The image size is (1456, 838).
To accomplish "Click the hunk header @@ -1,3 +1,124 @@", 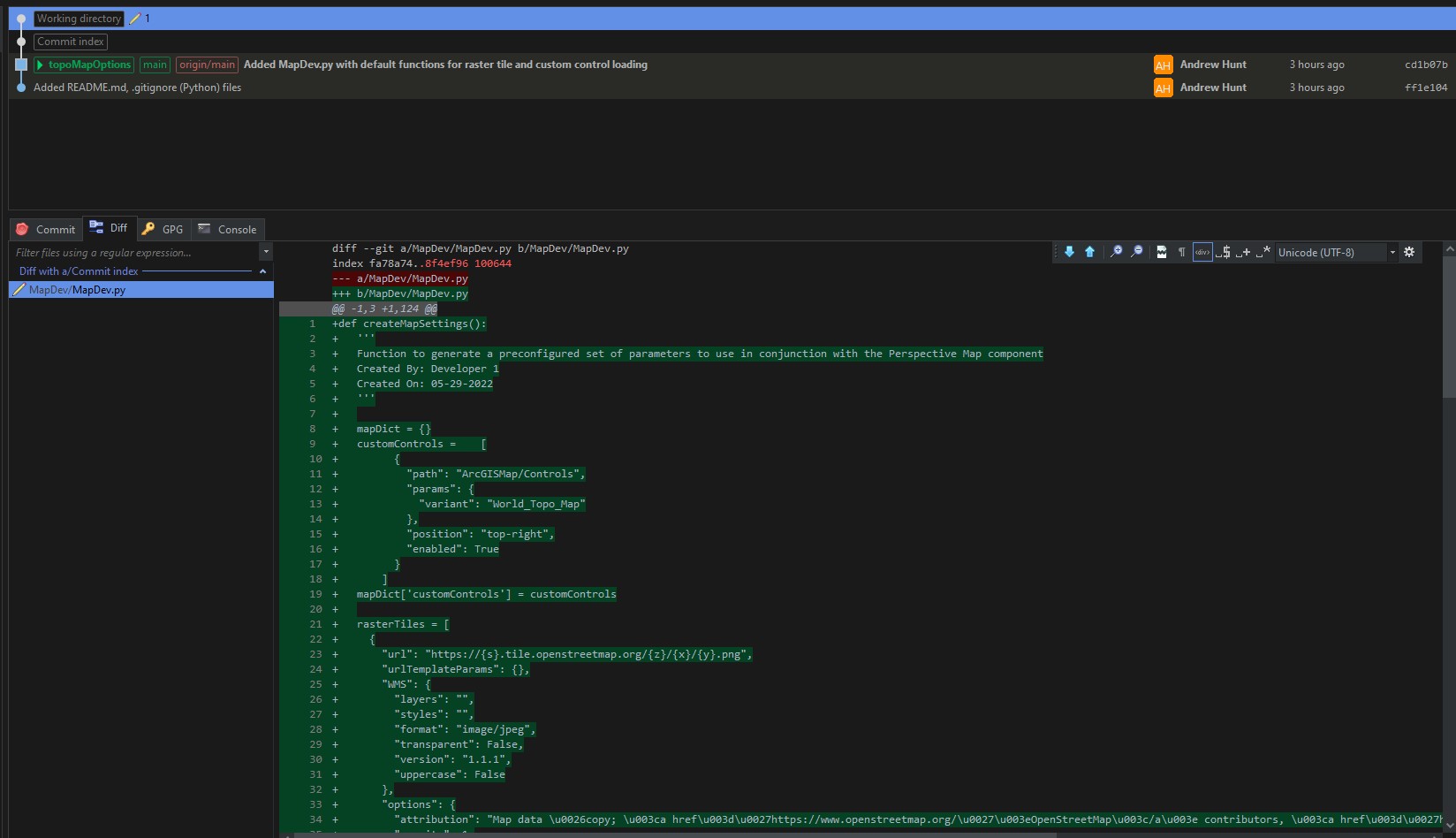I will click(384, 309).
